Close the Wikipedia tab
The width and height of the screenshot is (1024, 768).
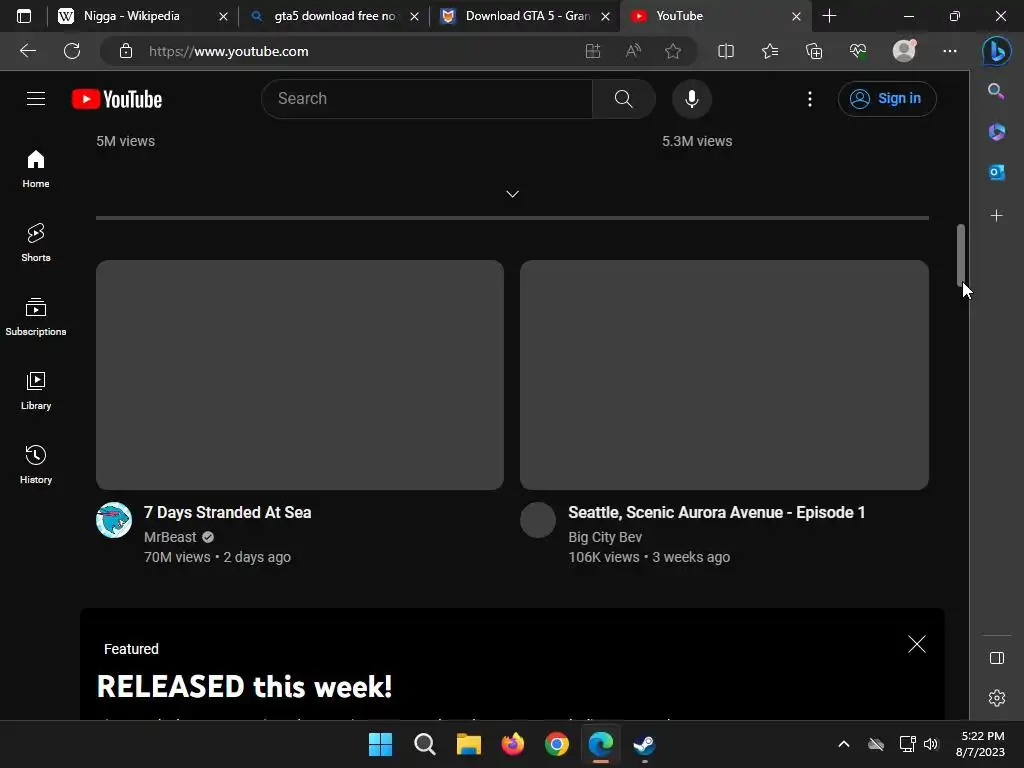223,16
